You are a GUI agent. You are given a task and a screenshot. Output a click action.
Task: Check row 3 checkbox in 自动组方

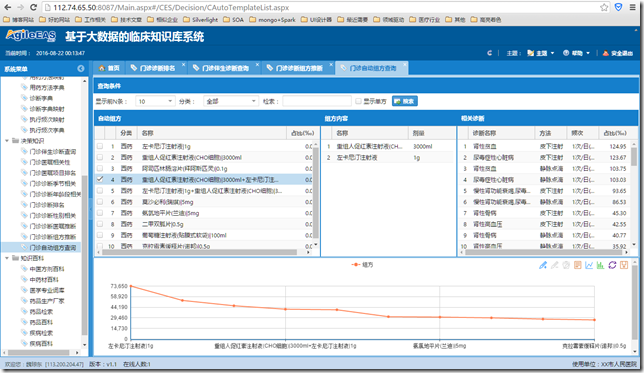(x=100, y=168)
